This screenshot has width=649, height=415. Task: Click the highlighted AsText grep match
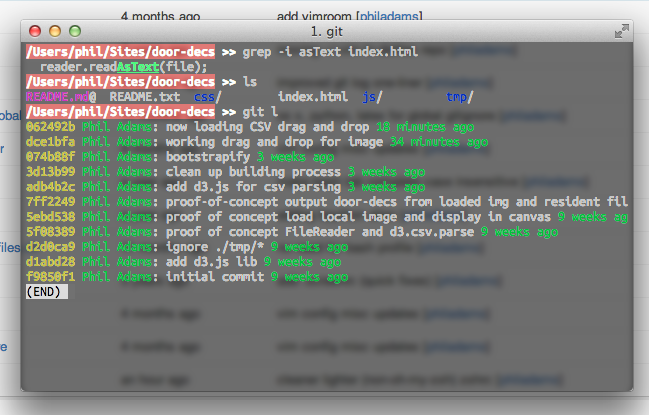[138, 67]
